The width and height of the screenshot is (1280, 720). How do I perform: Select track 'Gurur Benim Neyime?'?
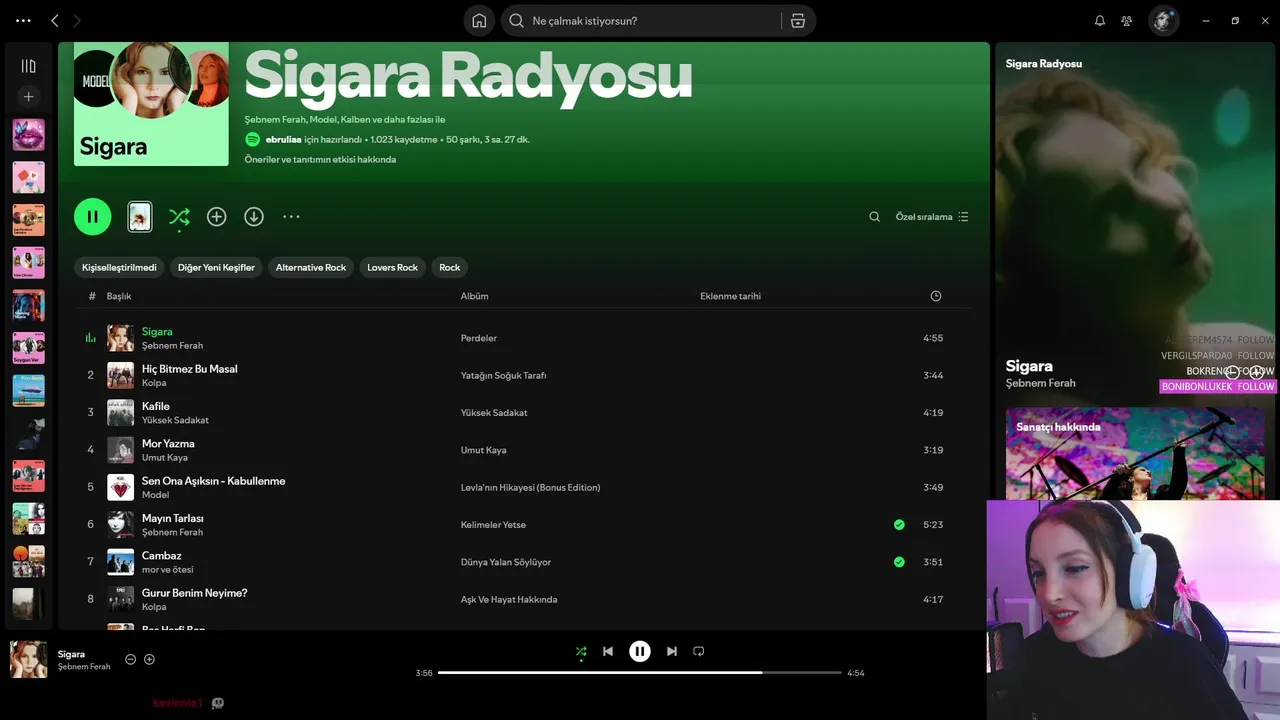pos(195,593)
